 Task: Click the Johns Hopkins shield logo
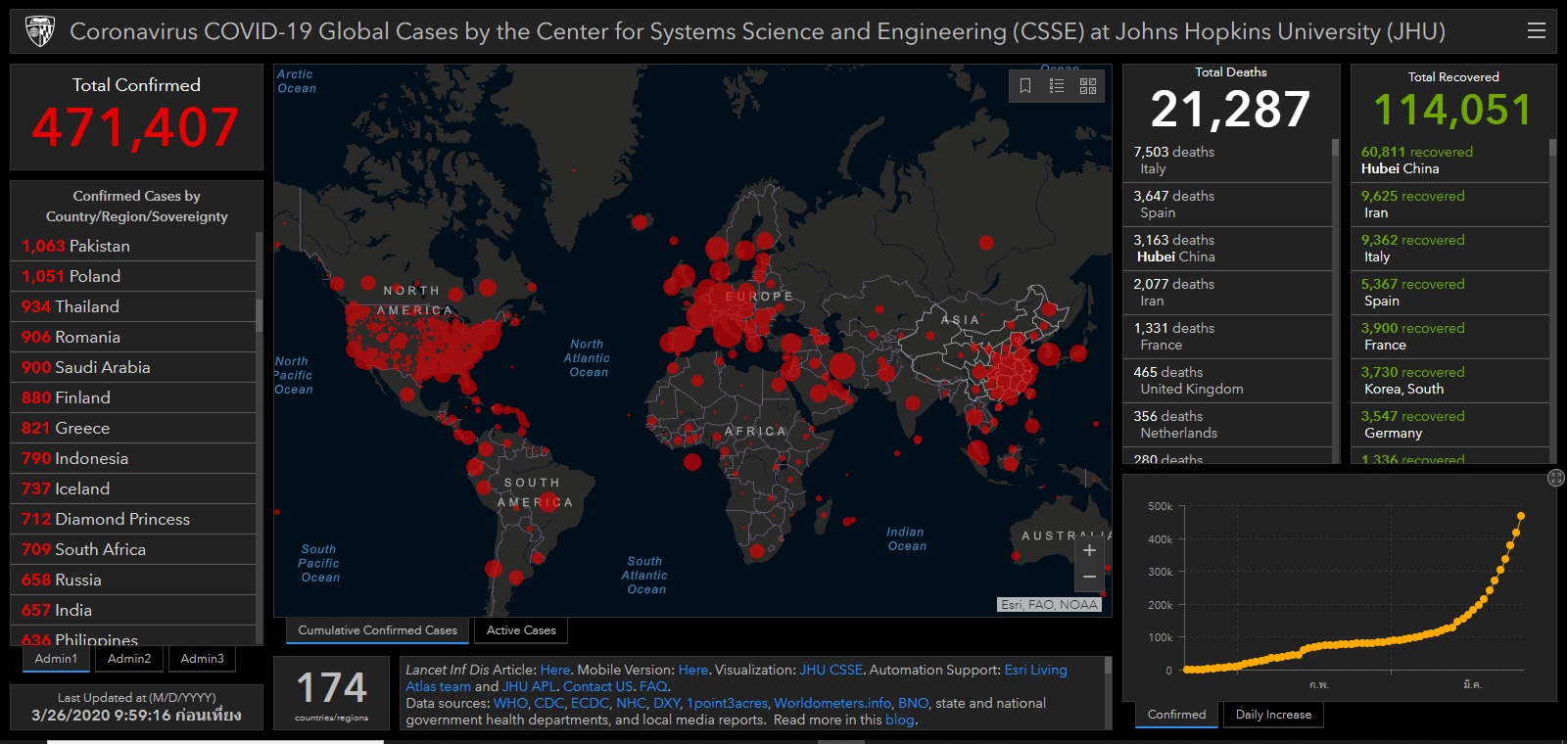pyautogui.click(x=40, y=31)
